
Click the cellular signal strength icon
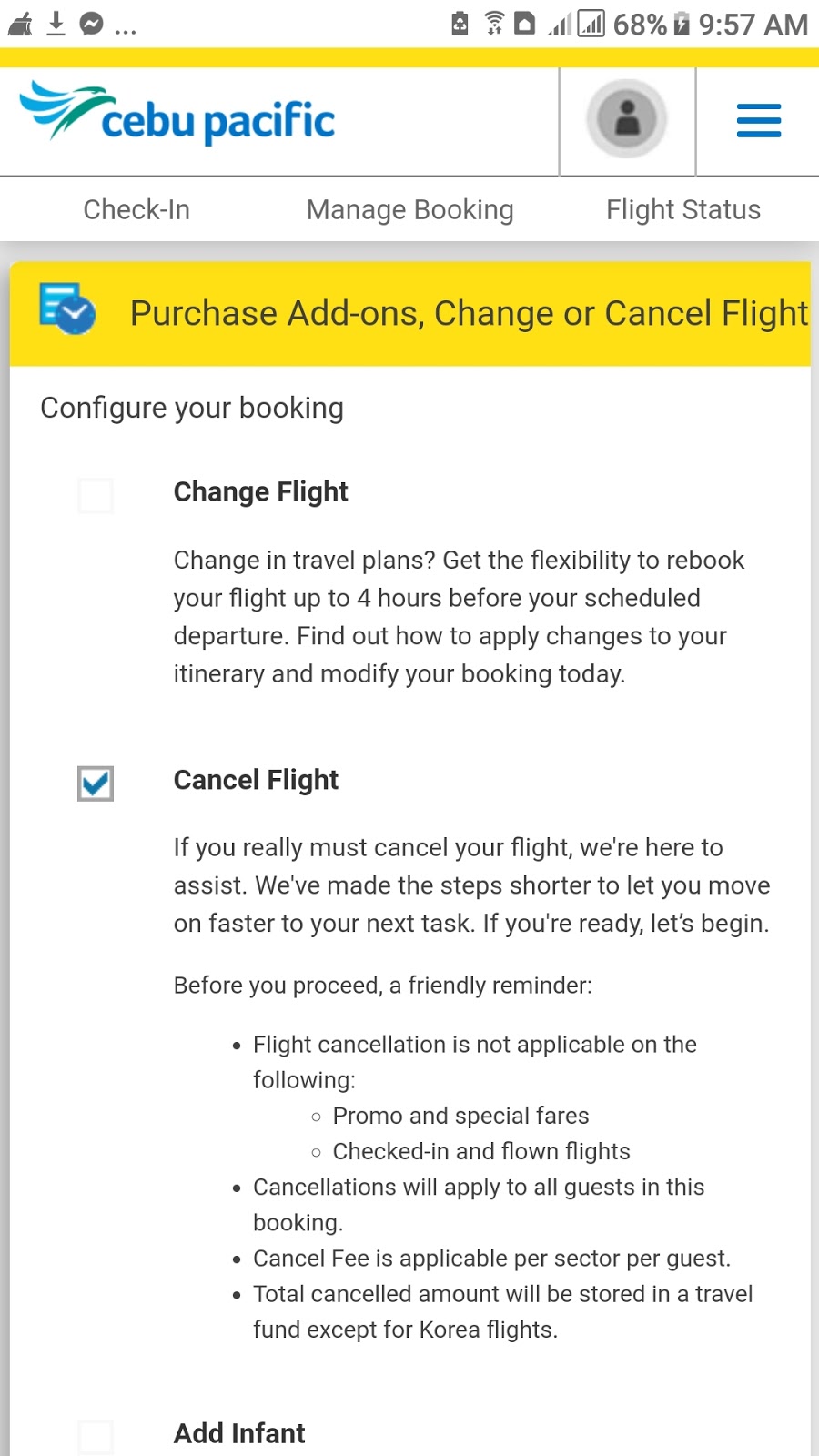(x=559, y=25)
